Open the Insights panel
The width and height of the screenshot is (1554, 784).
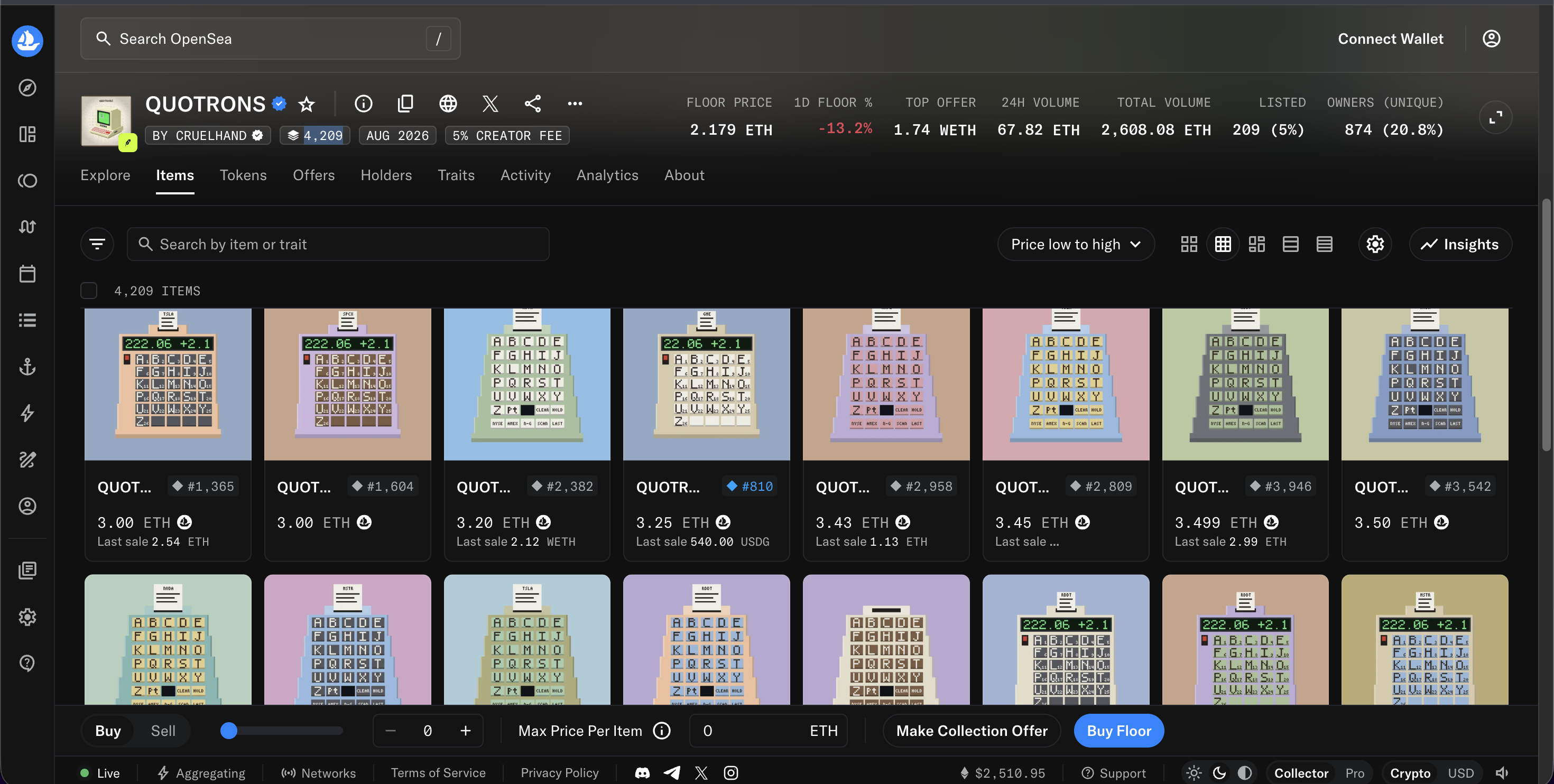pos(1460,244)
